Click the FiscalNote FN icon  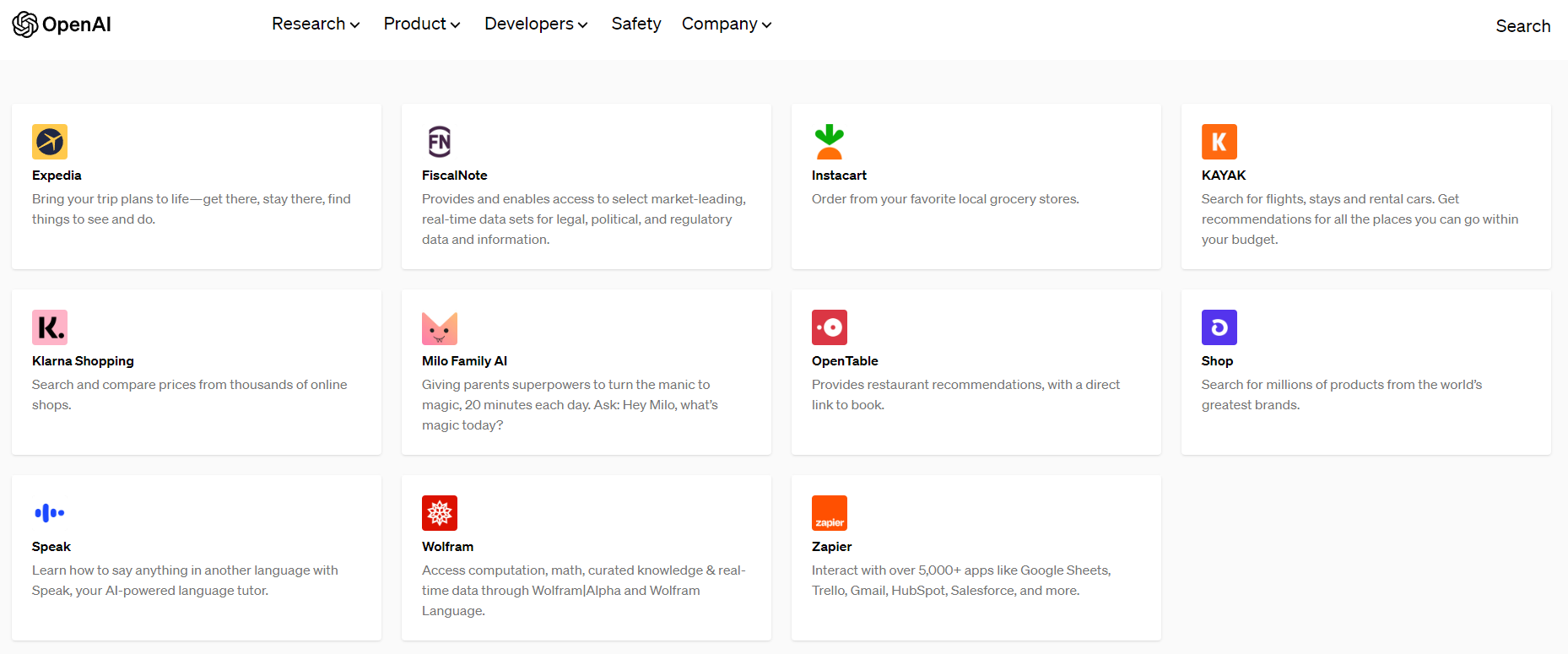(440, 142)
